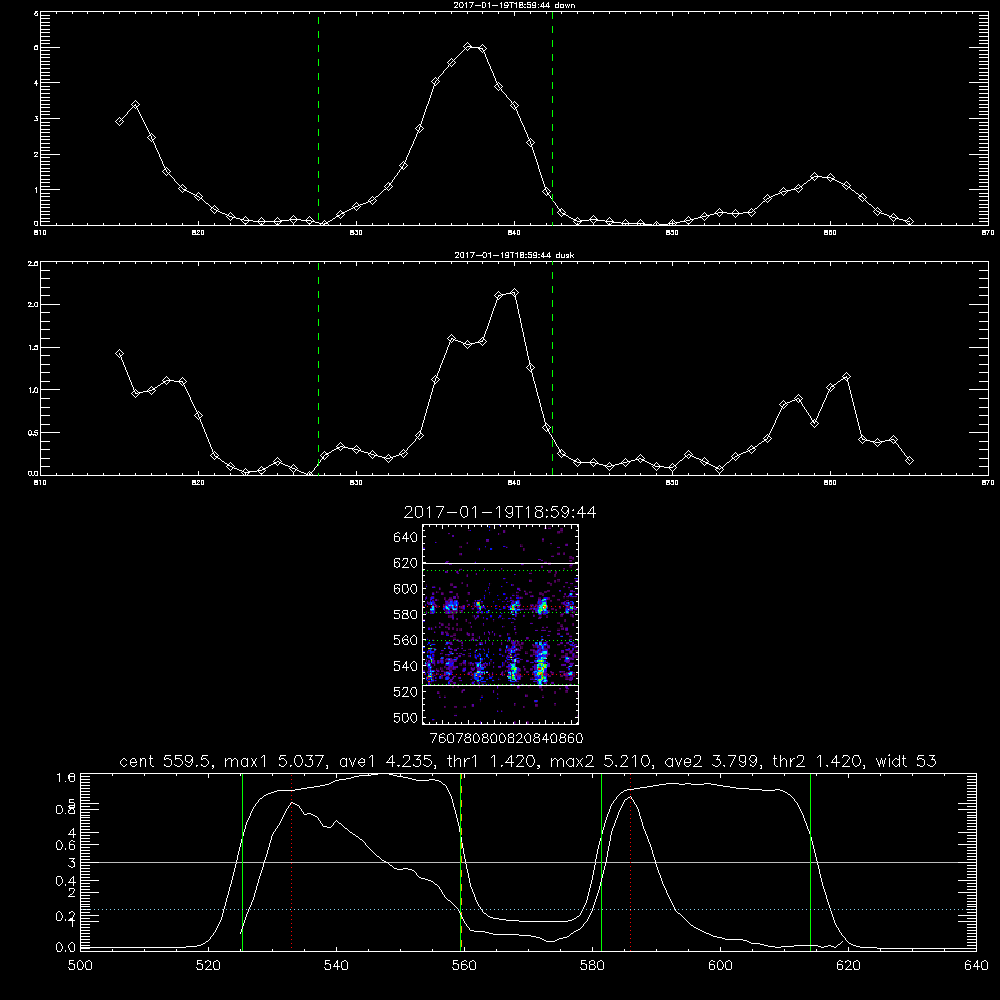Viewport: 1000px width, 1000px height.
Task: Click the last diamond data point of the dusk curve
Action: [x=909, y=460]
